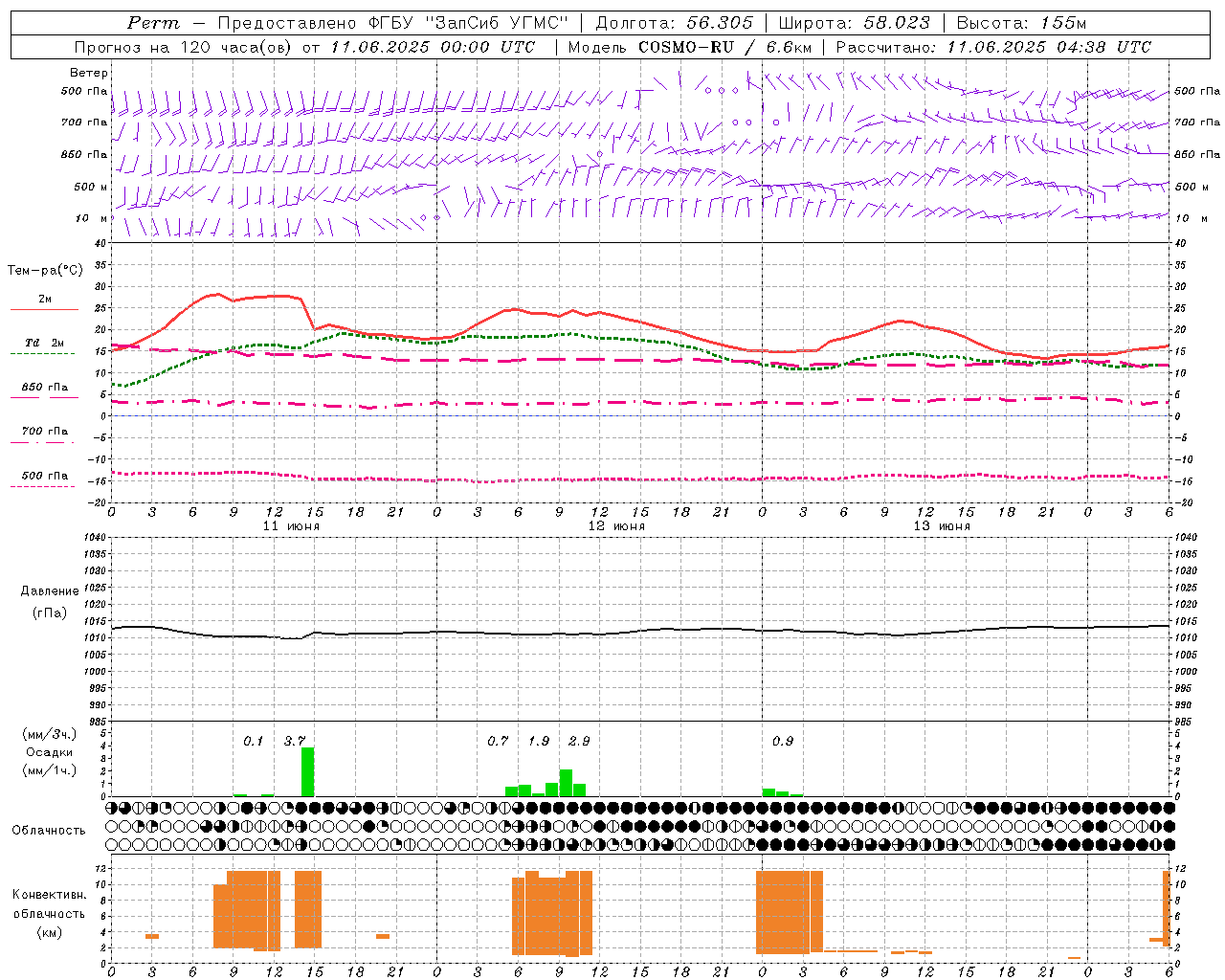This screenshot has height=980, width=1225.
Task: Click the "2.9" precipitation total value
Action: 579,742
